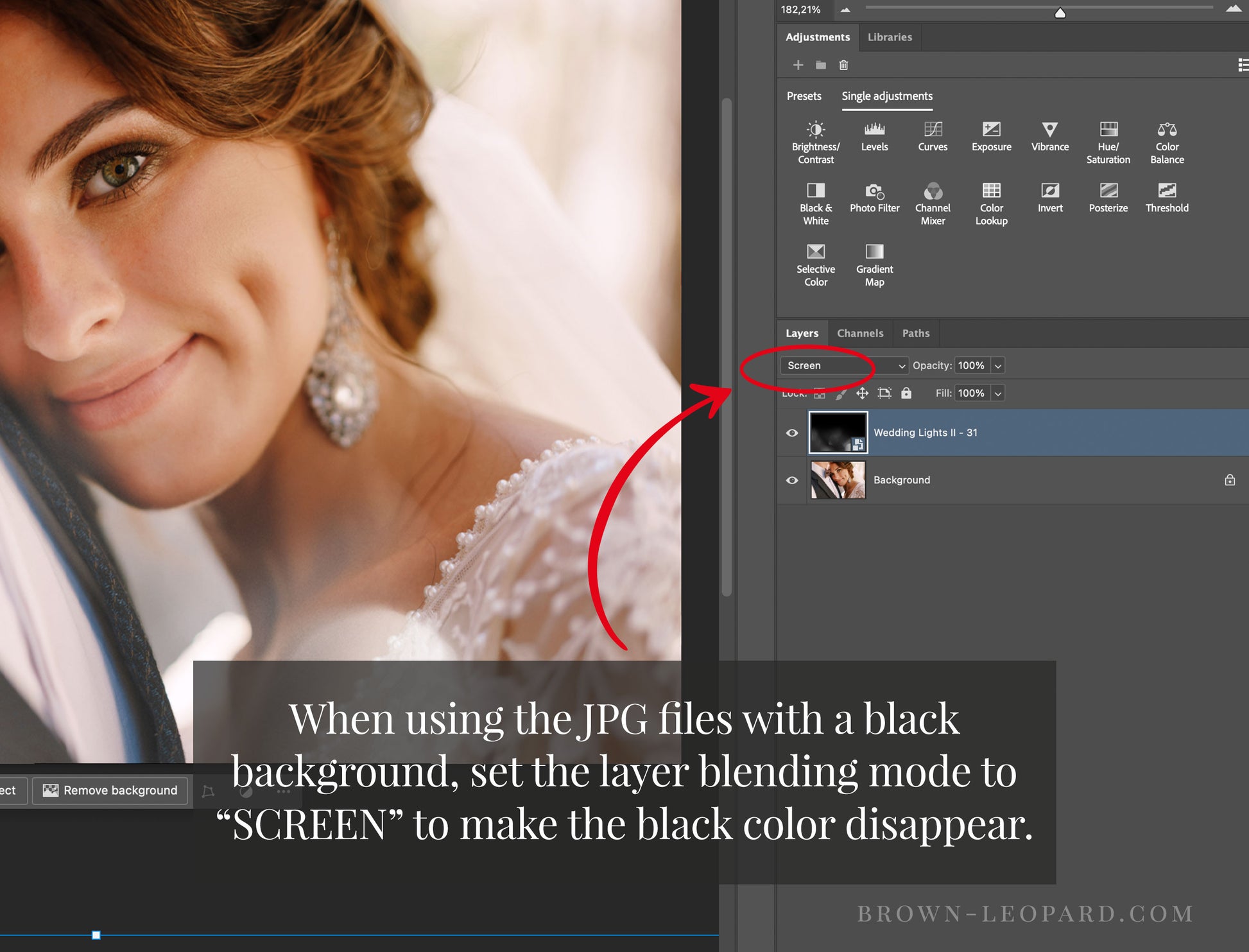Switch to the Presets adjustments view

click(804, 96)
